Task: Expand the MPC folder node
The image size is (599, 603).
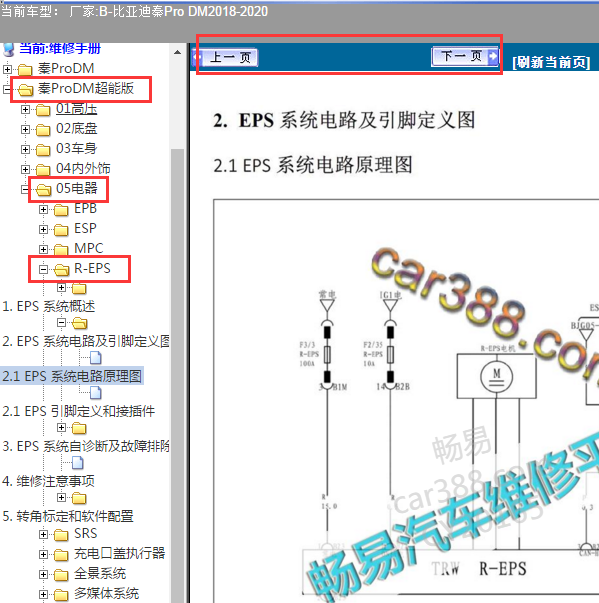Action: [x=43, y=249]
